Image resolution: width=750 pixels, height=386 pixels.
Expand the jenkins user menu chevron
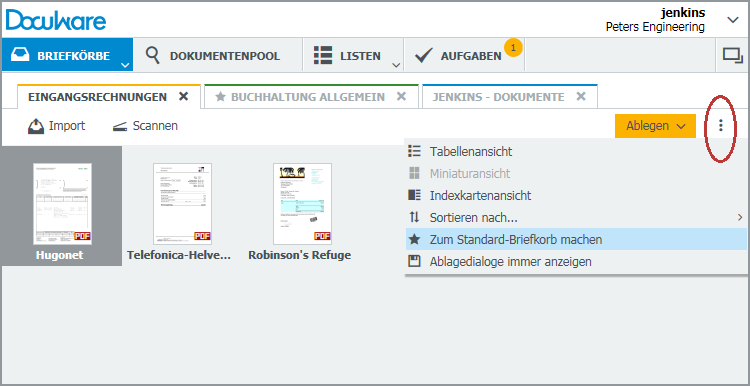(x=733, y=20)
